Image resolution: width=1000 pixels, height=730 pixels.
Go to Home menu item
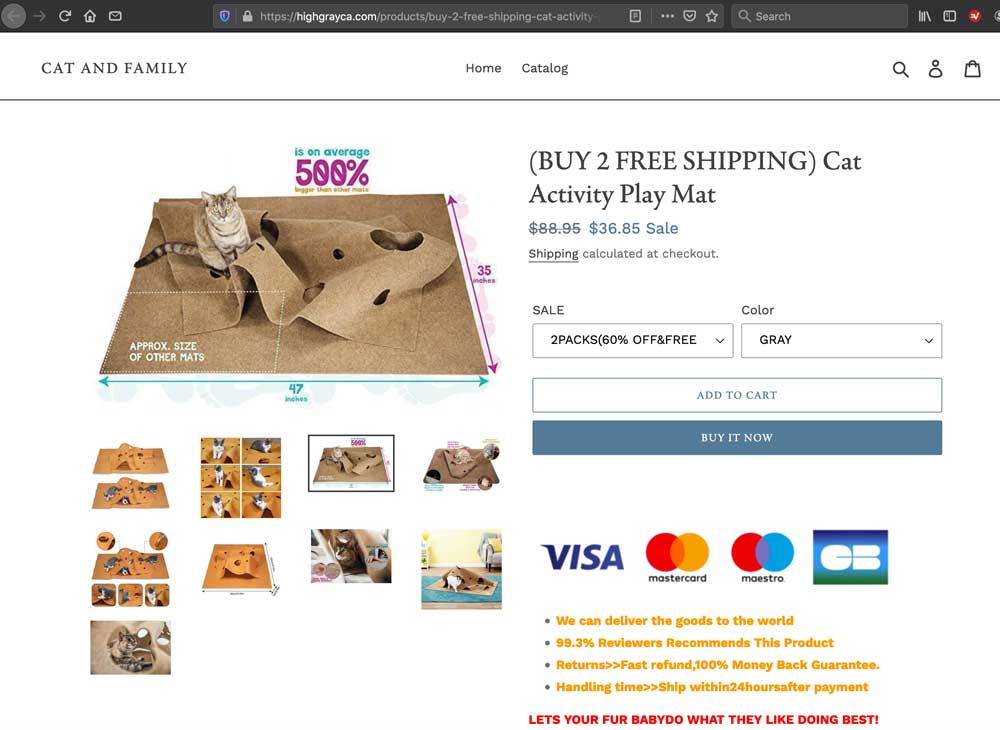[483, 68]
